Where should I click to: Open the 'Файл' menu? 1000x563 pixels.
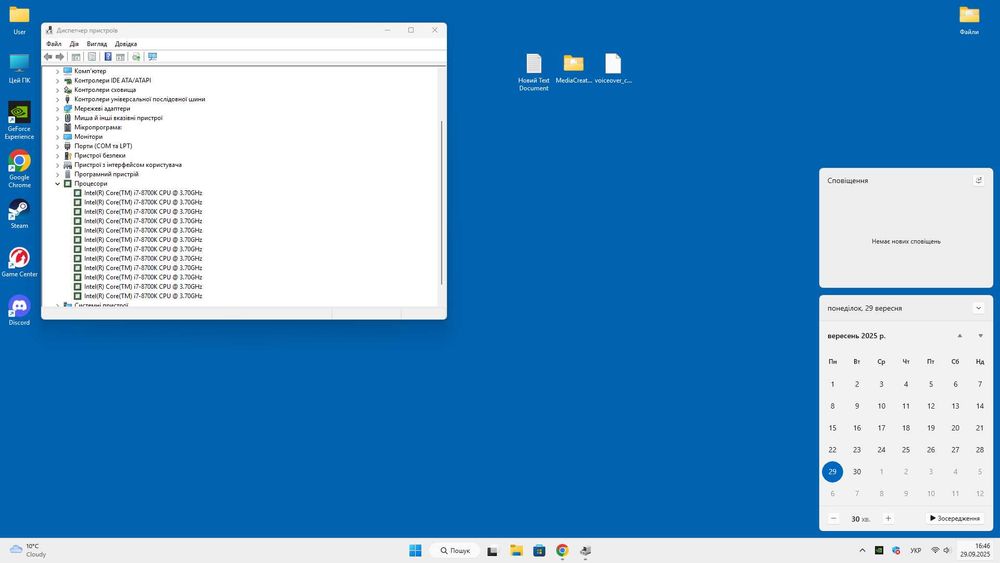click(54, 44)
